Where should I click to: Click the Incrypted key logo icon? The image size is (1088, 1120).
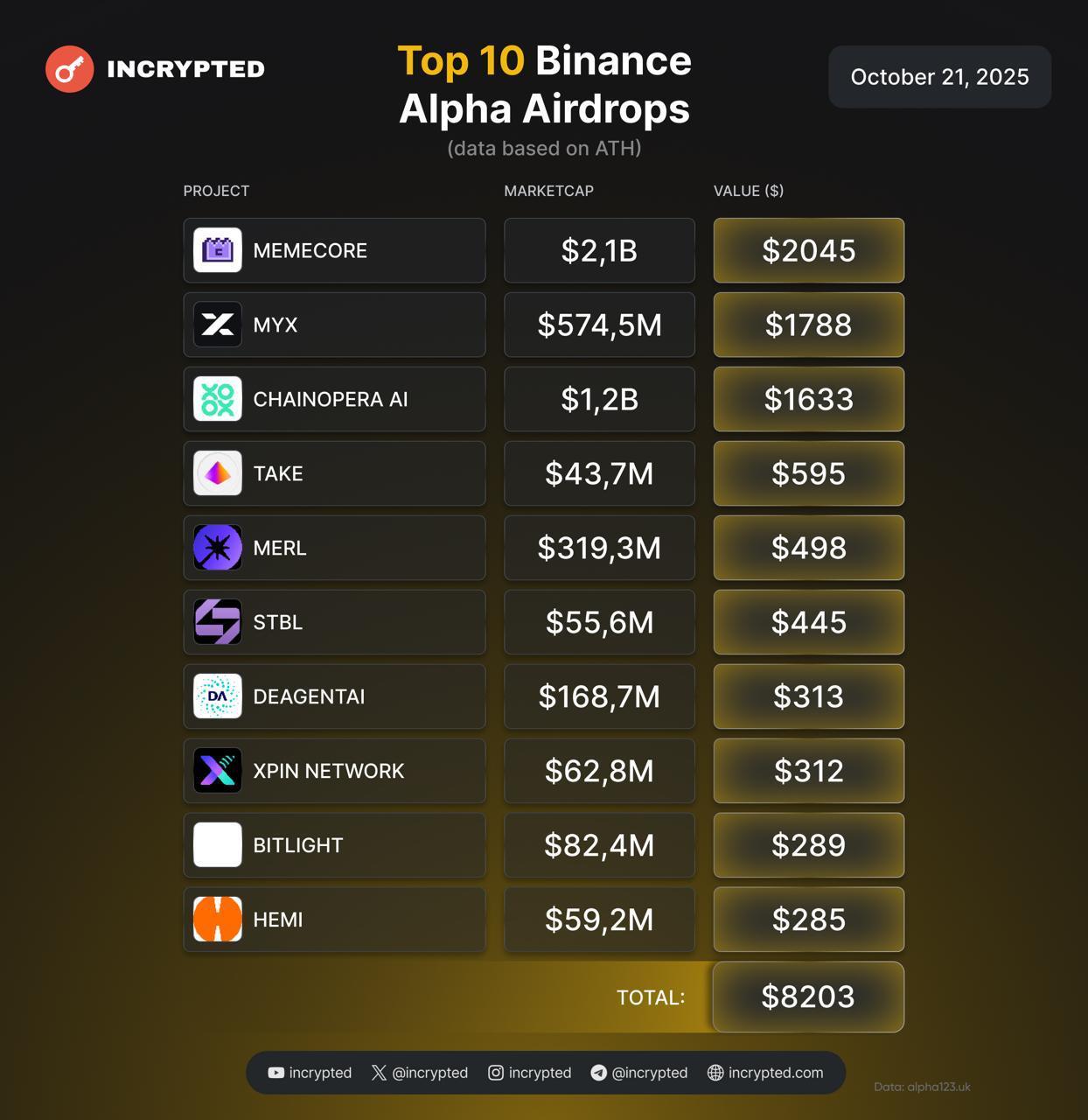pyautogui.click(x=70, y=69)
